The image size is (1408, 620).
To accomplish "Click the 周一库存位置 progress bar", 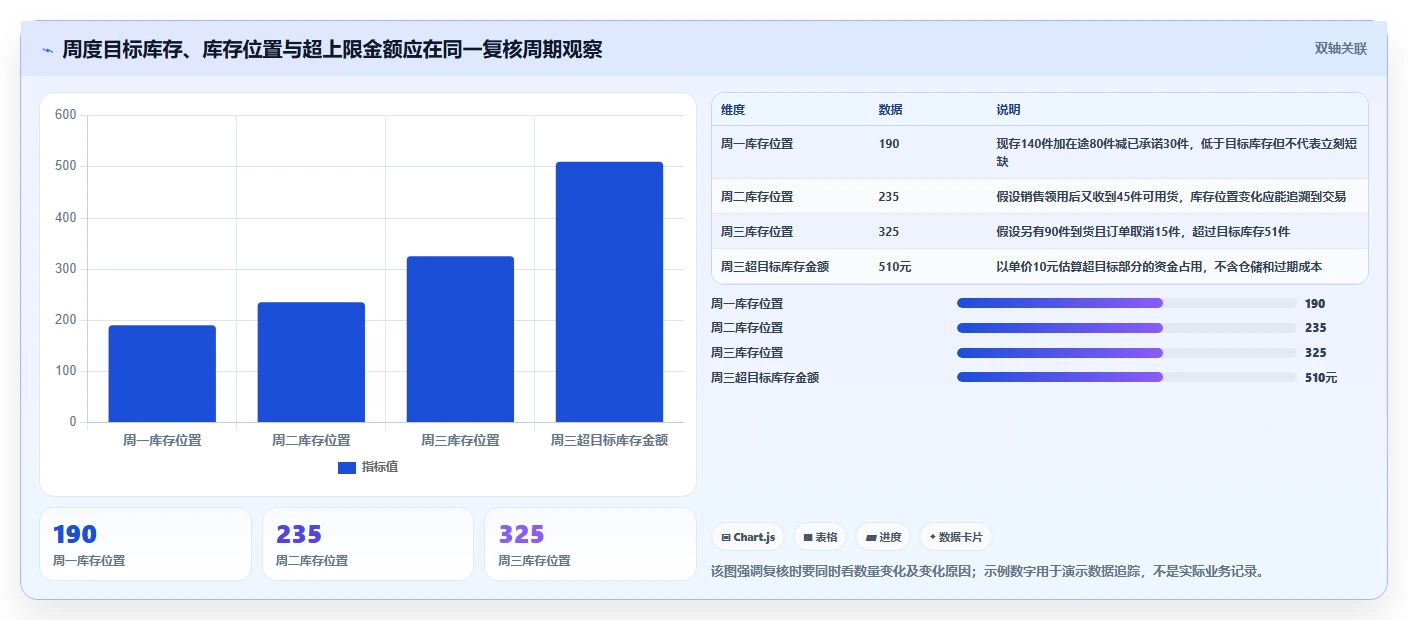I will click(x=1126, y=303).
